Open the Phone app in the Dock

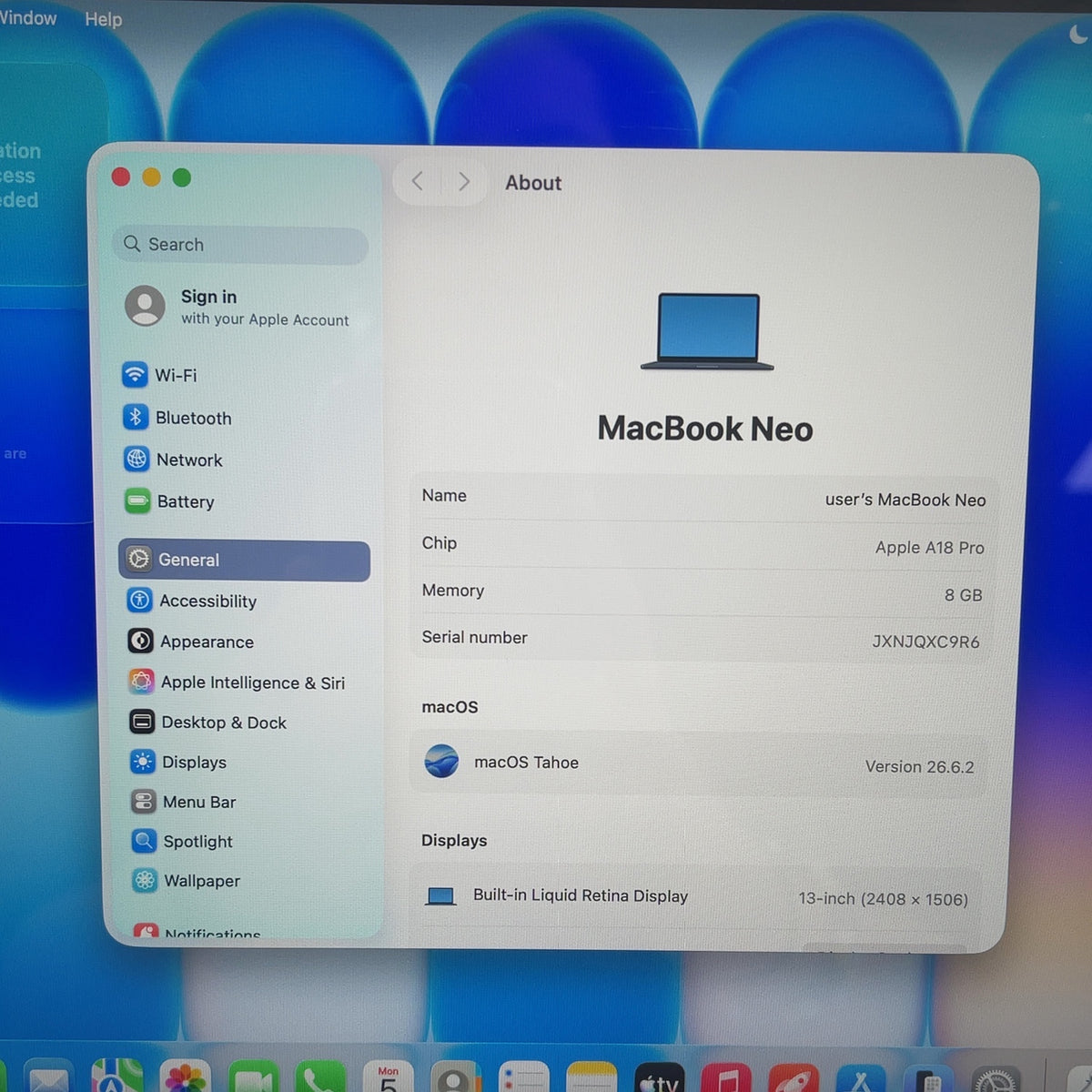point(320,1078)
